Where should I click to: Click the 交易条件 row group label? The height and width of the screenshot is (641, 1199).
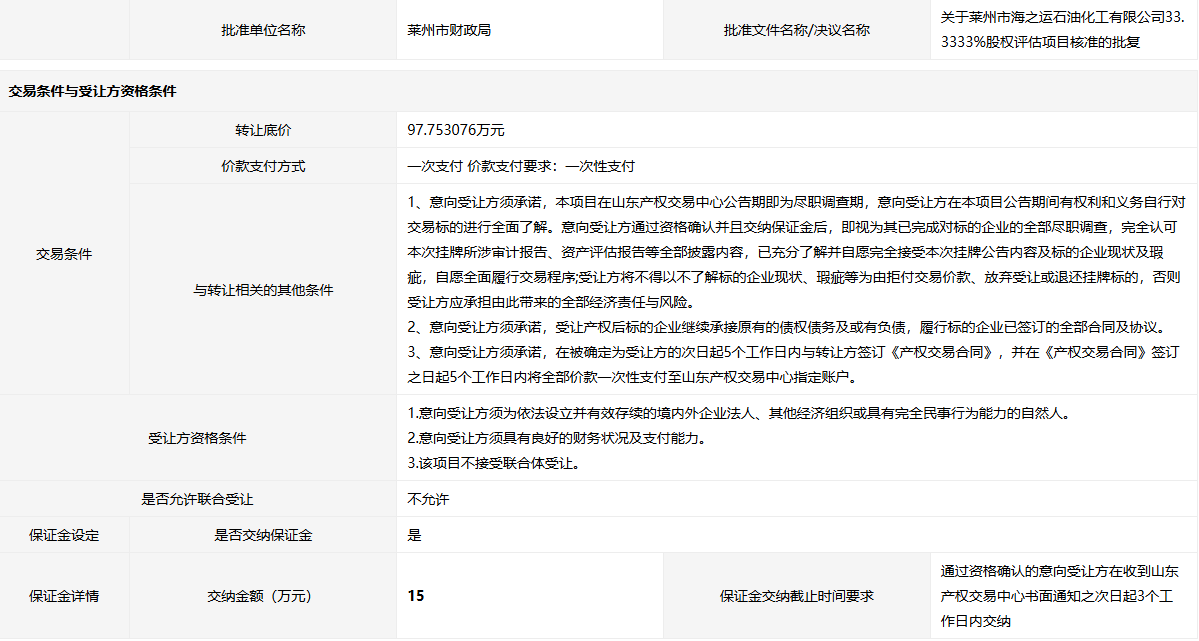click(64, 254)
